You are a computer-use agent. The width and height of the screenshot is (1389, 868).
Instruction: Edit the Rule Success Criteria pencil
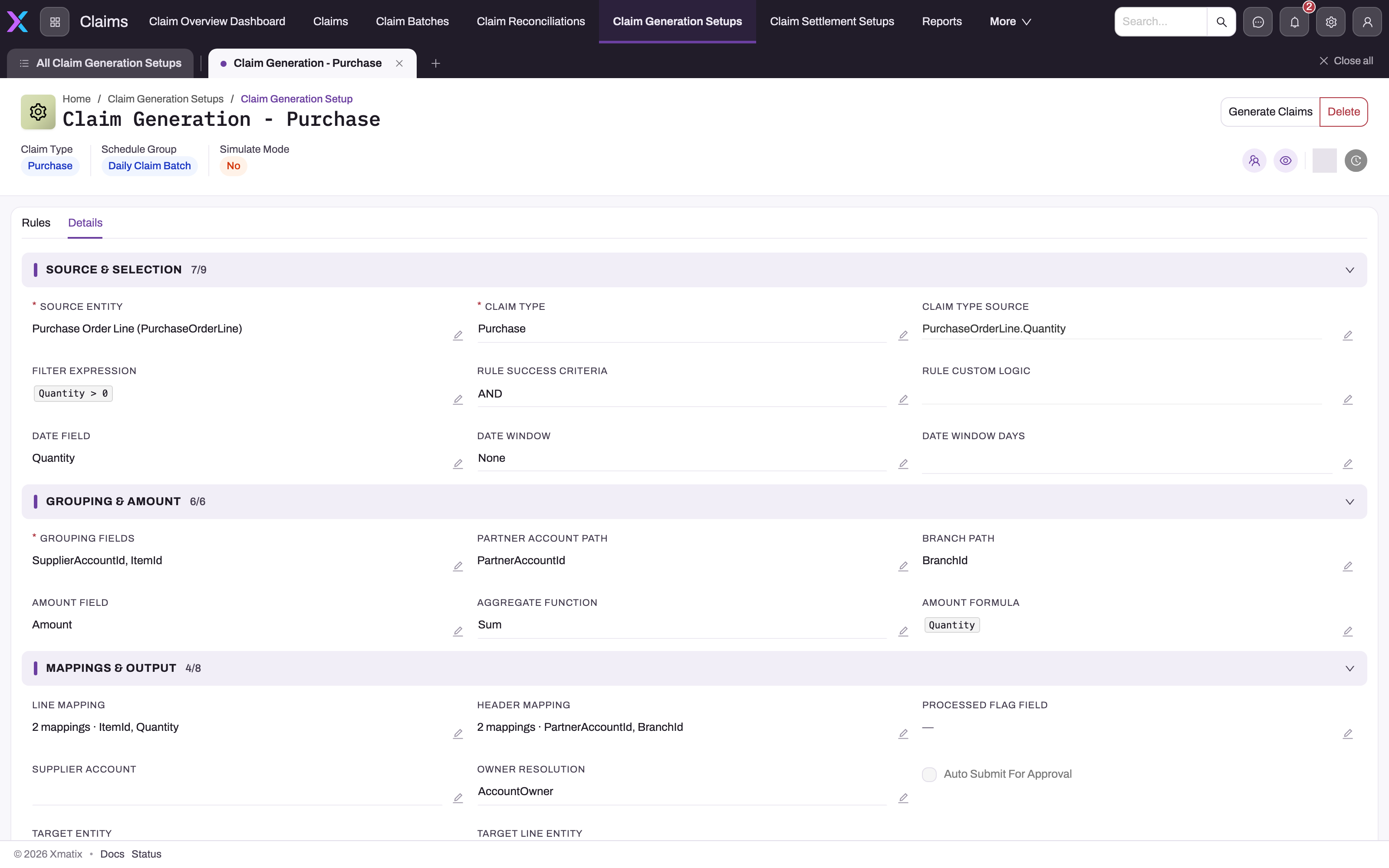pyautogui.click(x=903, y=400)
